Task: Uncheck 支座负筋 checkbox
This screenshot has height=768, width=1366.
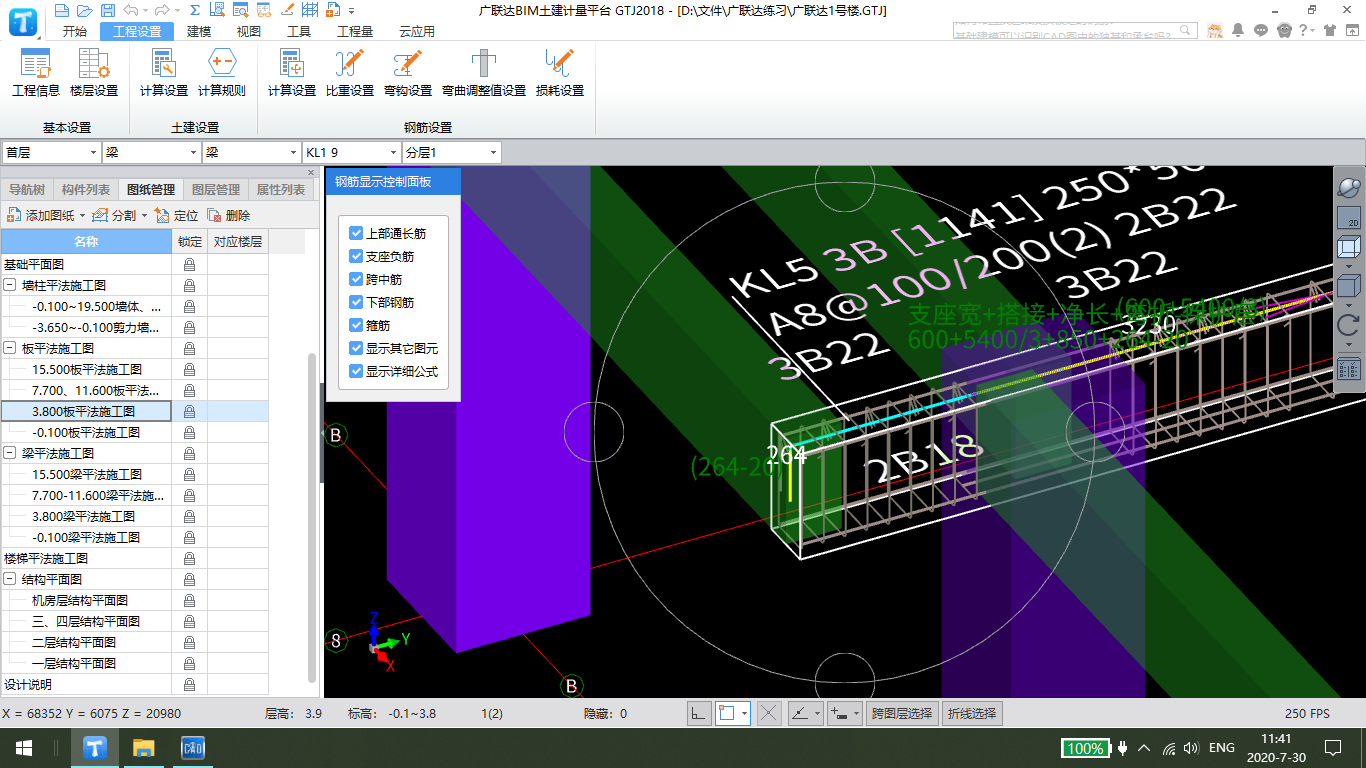Action: [x=356, y=256]
